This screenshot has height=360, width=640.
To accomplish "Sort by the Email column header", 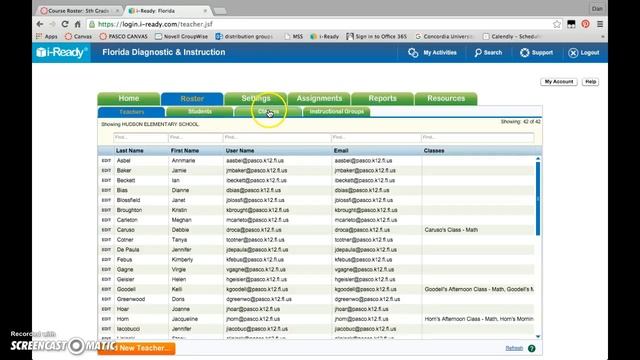I will coord(341,151).
